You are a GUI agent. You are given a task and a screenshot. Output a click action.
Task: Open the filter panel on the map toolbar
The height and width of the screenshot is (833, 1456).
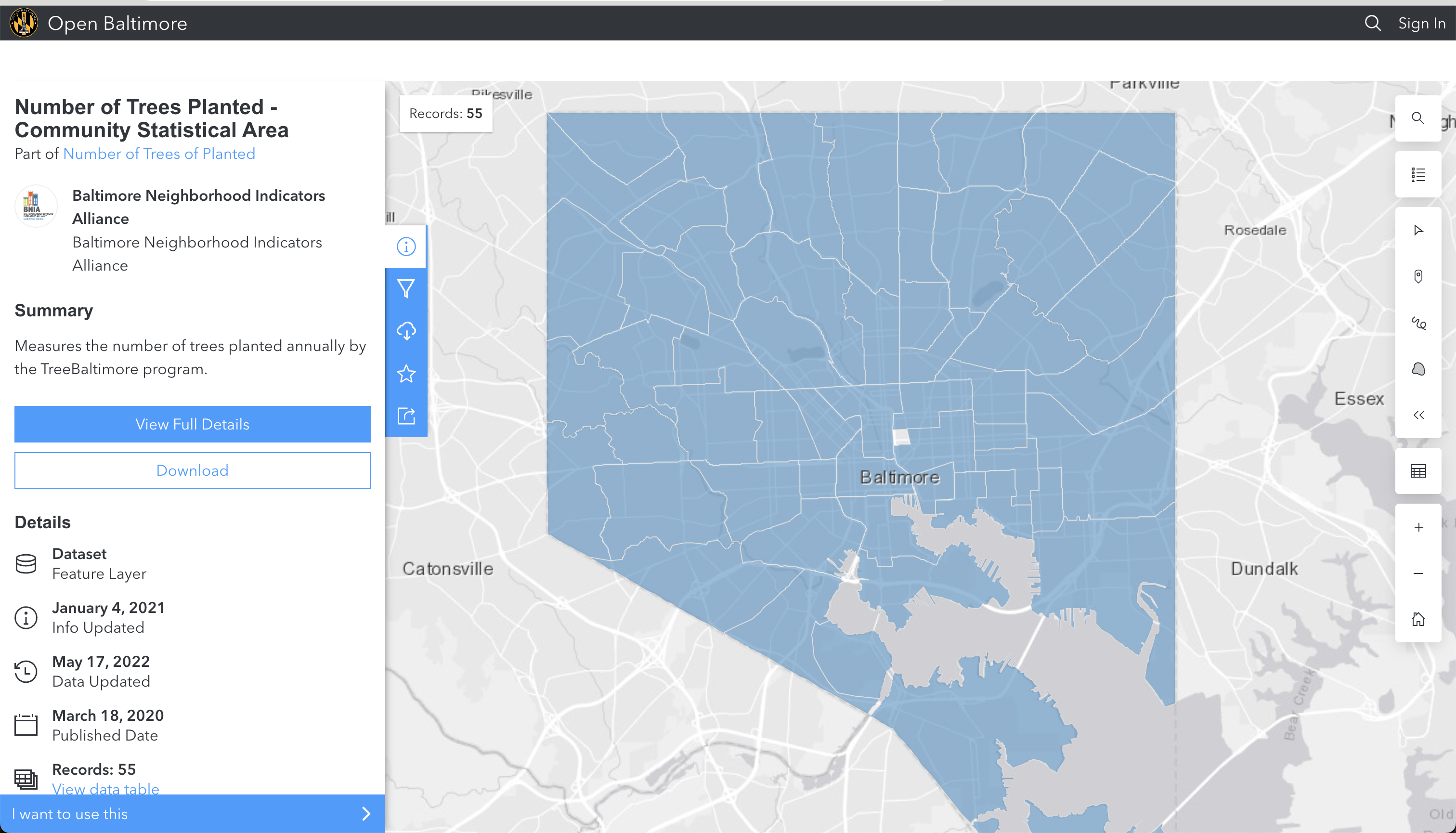pyautogui.click(x=406, y=289)
